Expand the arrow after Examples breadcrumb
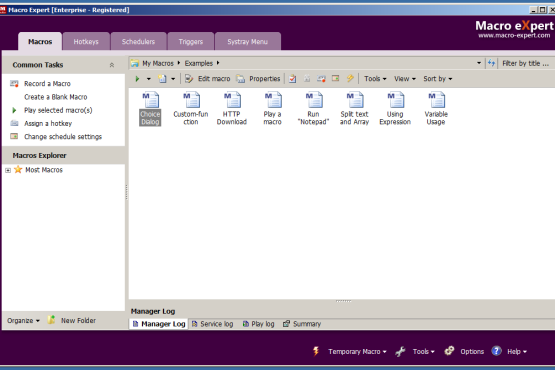Viewport: 555px width, 370px height. coord(218,63)
